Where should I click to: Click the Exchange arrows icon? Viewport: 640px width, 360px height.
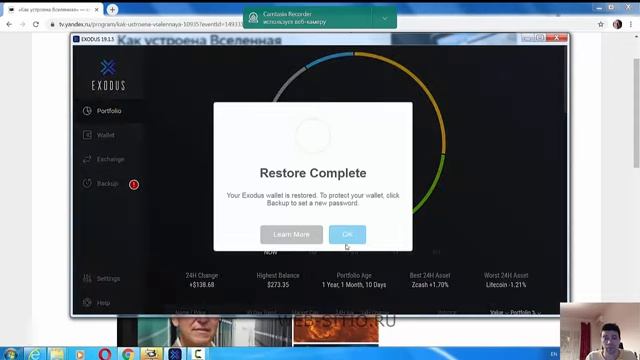coord(87,159)
